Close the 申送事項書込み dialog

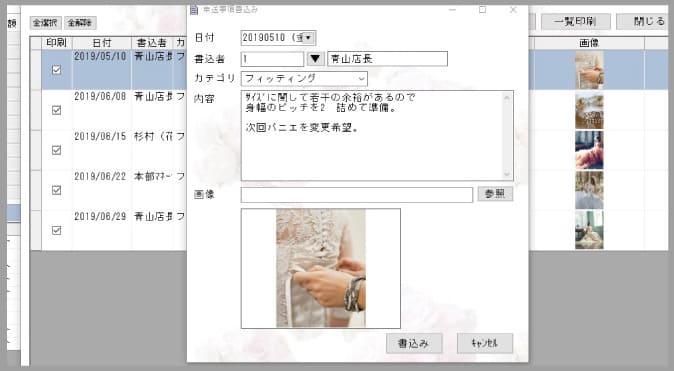click(x=513, y=9)
